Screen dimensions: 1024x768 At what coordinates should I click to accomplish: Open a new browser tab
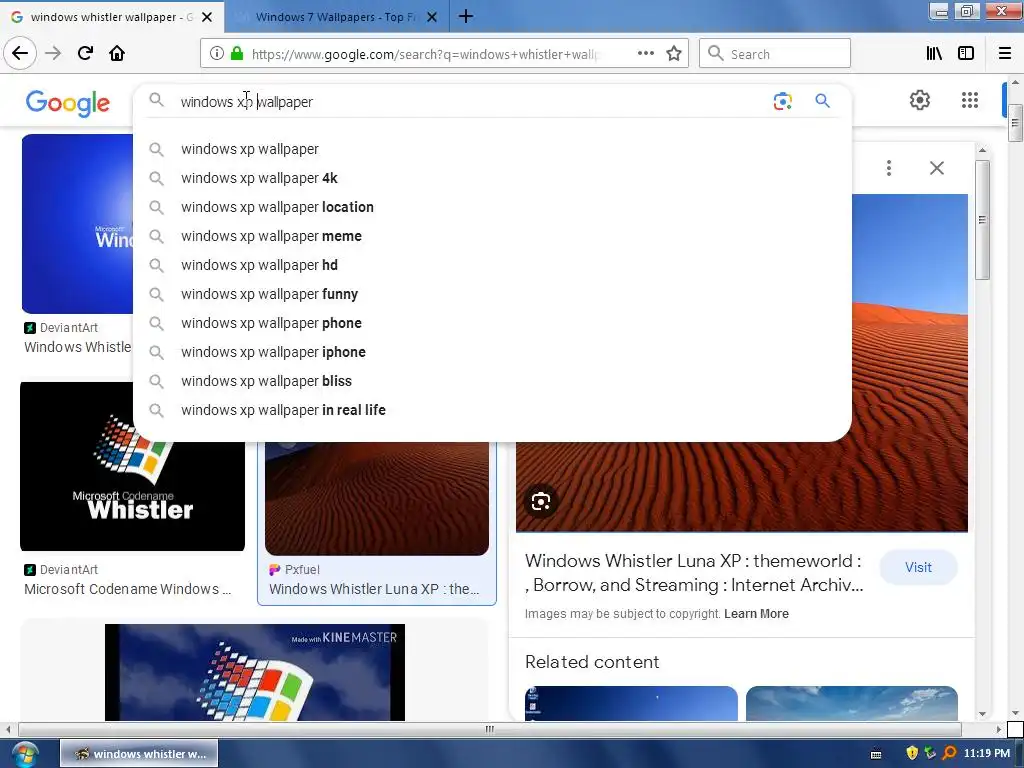pos(466,16)
